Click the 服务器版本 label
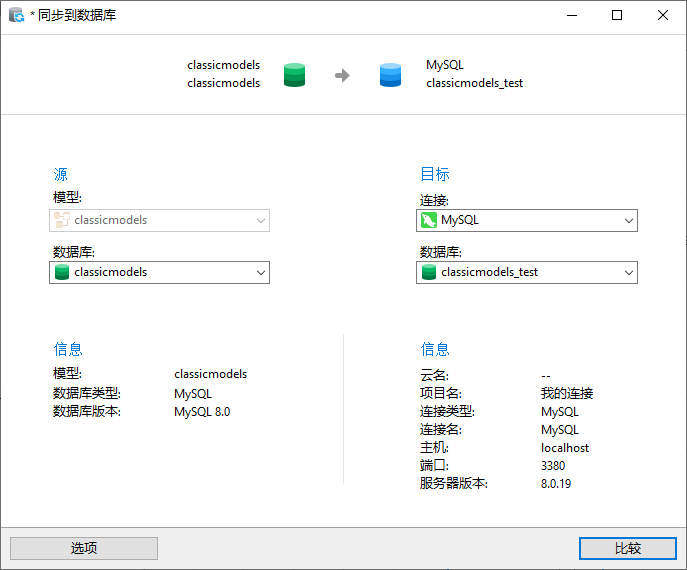This screenshot has height=570, width=687. point(454,483)
